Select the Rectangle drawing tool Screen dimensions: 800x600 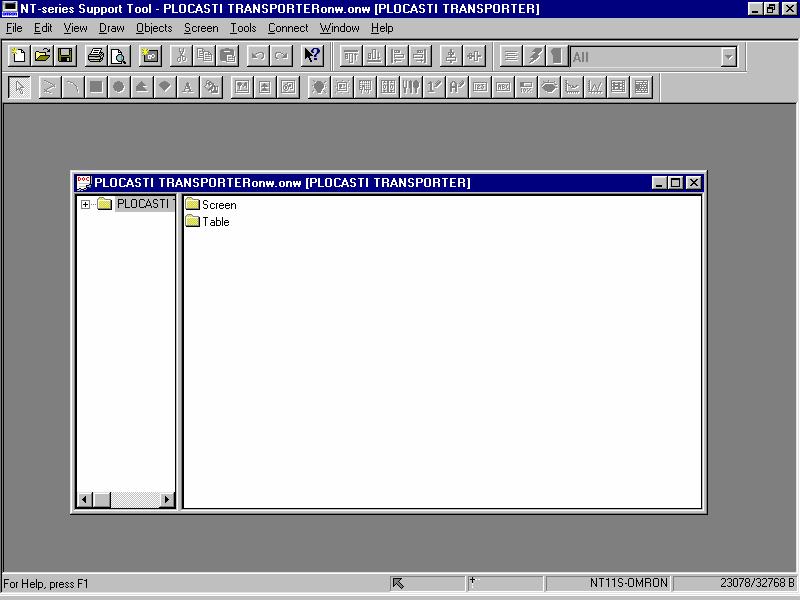(x=95, y=87)
